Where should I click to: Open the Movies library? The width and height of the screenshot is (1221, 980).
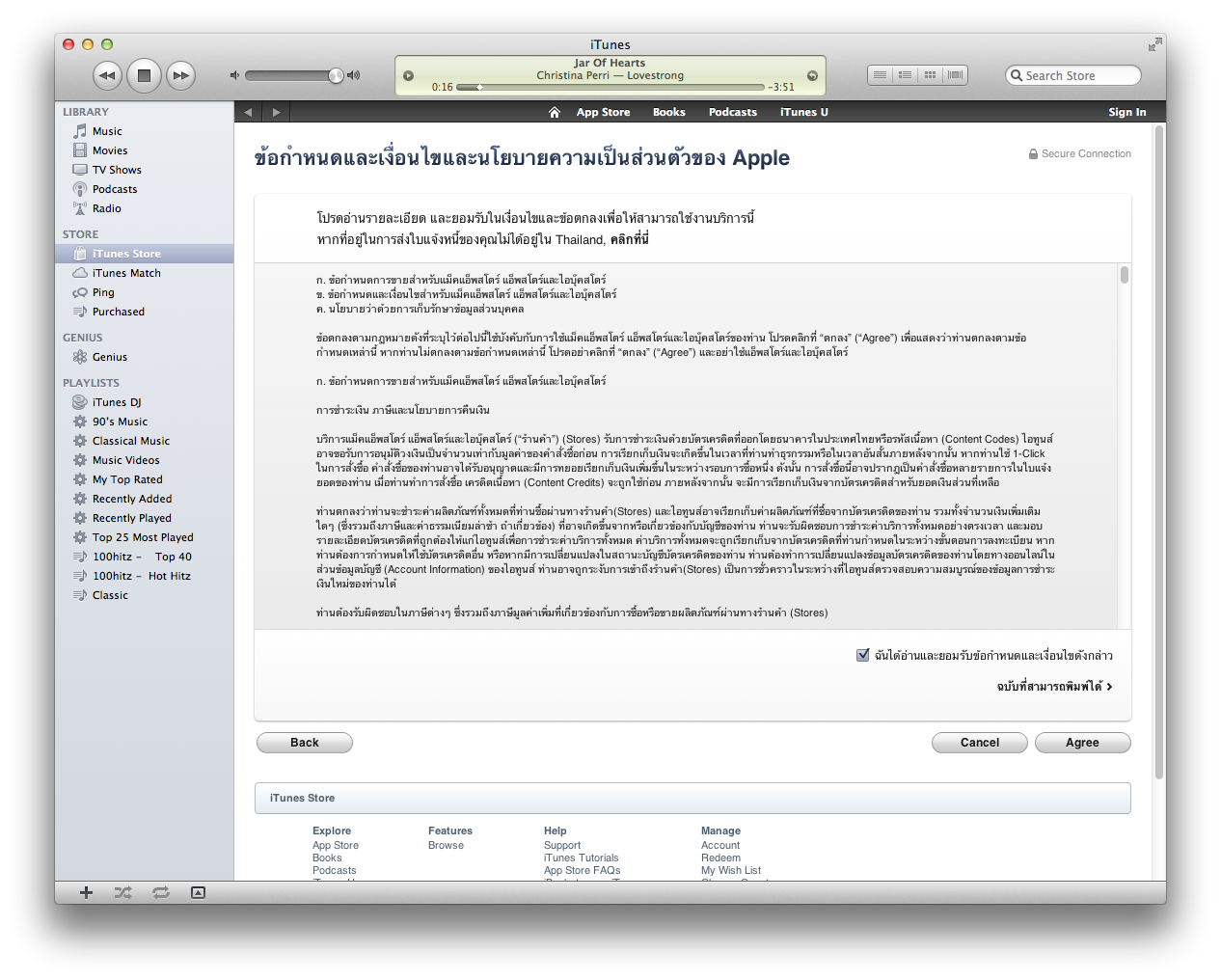pos(145,150)
